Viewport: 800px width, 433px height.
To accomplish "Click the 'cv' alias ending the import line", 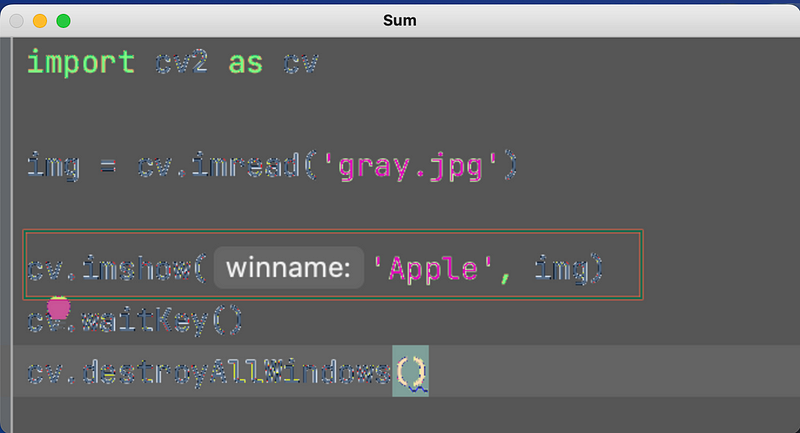I will coord(300,63).
